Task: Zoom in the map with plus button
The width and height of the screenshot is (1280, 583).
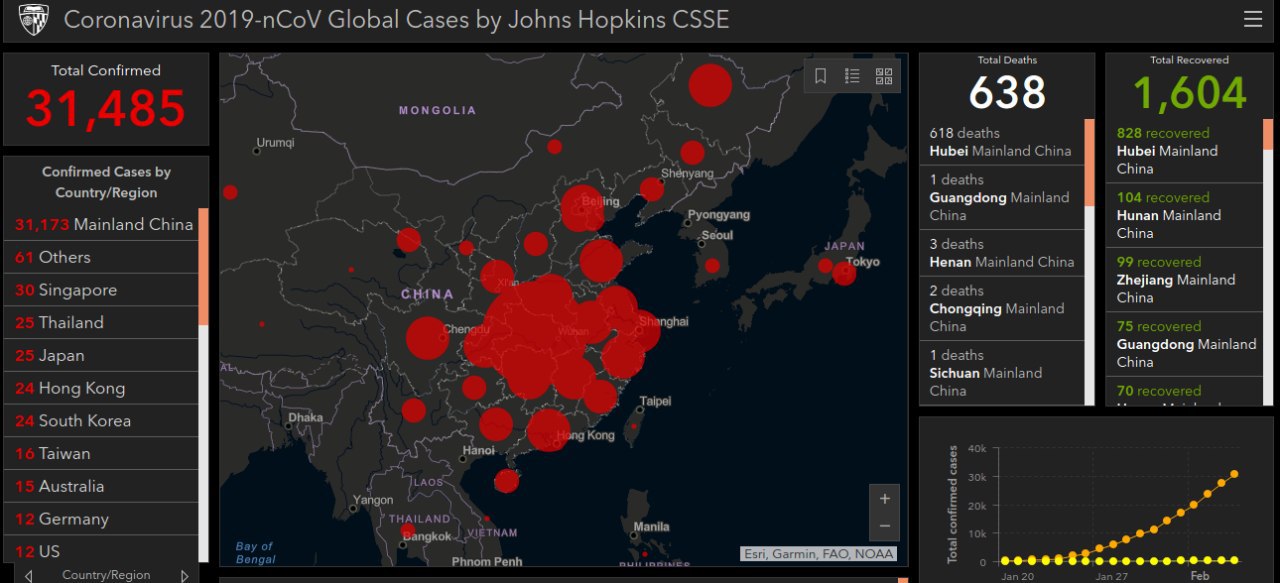Action: tap(885, 498)
